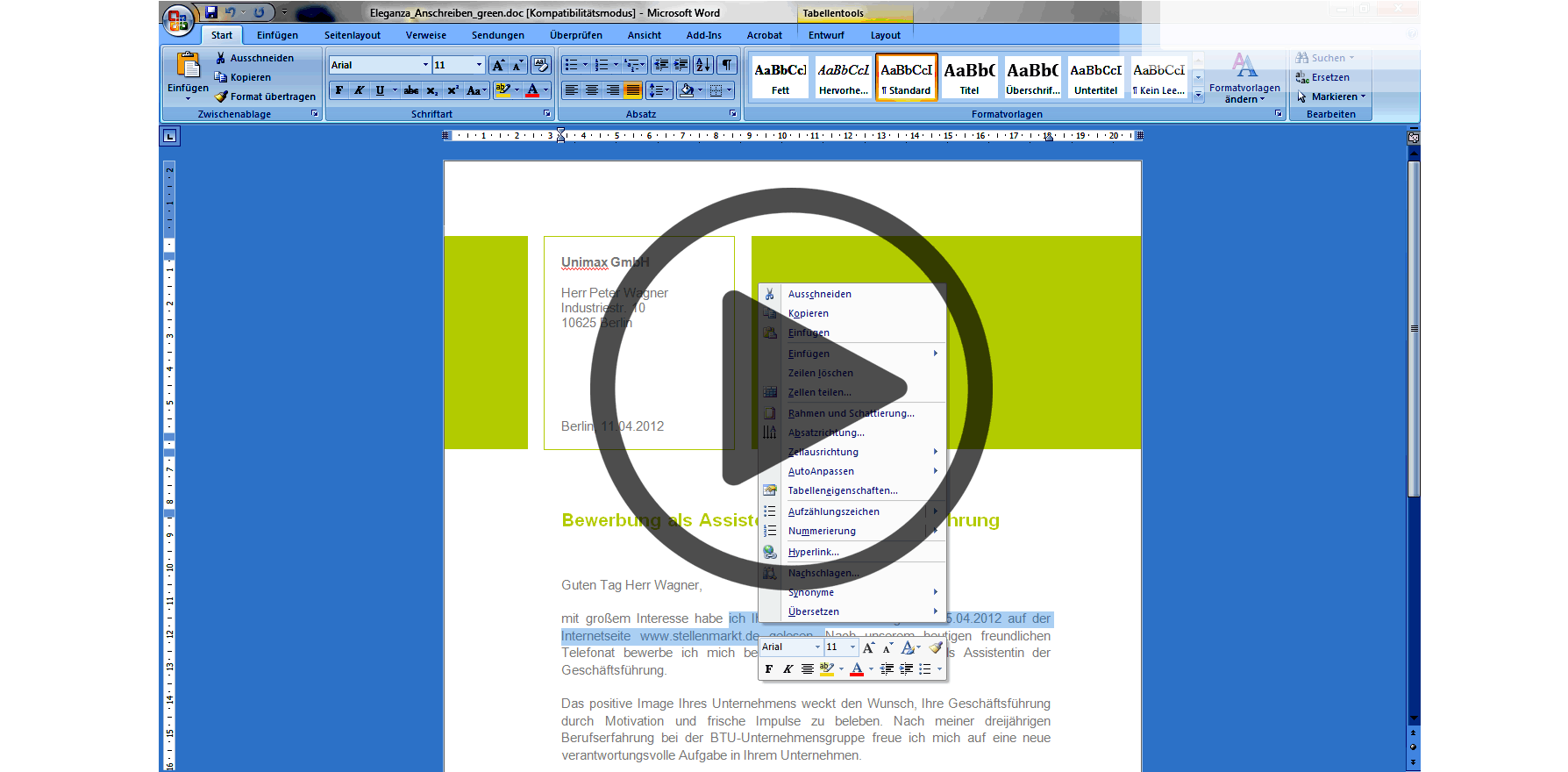Screen dimensions: 1568x772
Task: Click the shading paint bucket icon
Action: click(687, 90)
